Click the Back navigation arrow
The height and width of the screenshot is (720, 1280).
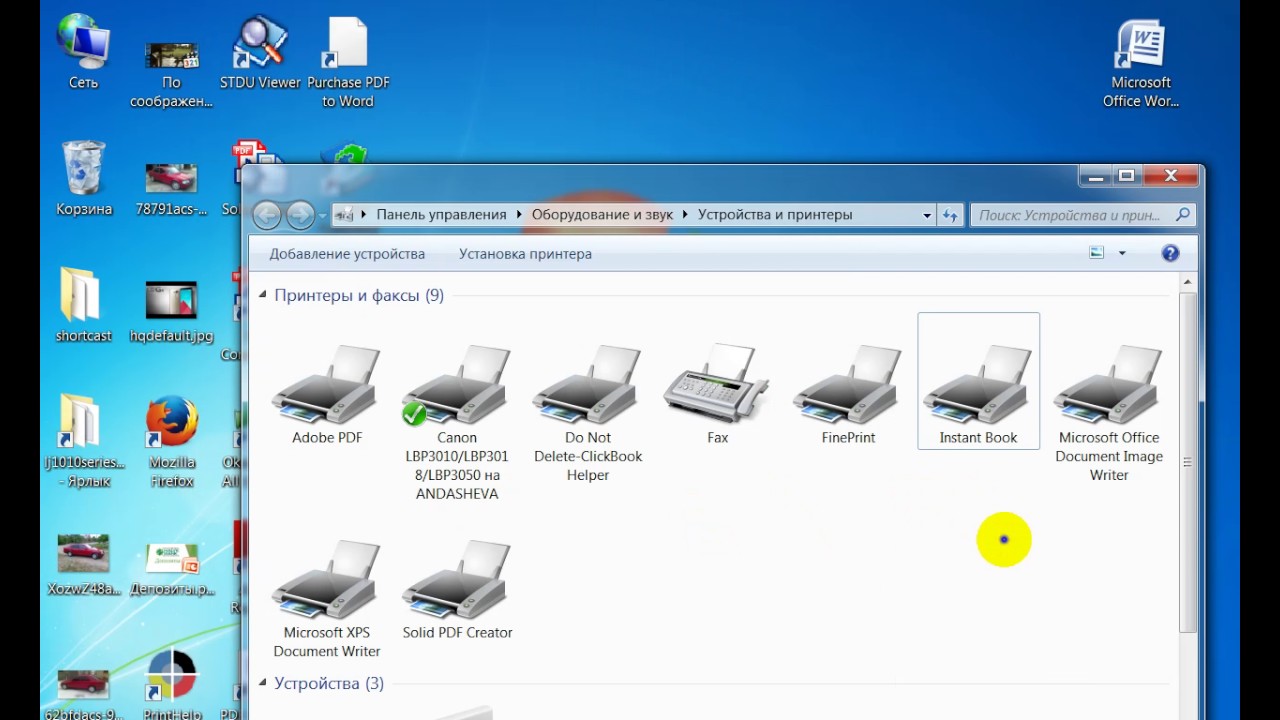[267, 214]
